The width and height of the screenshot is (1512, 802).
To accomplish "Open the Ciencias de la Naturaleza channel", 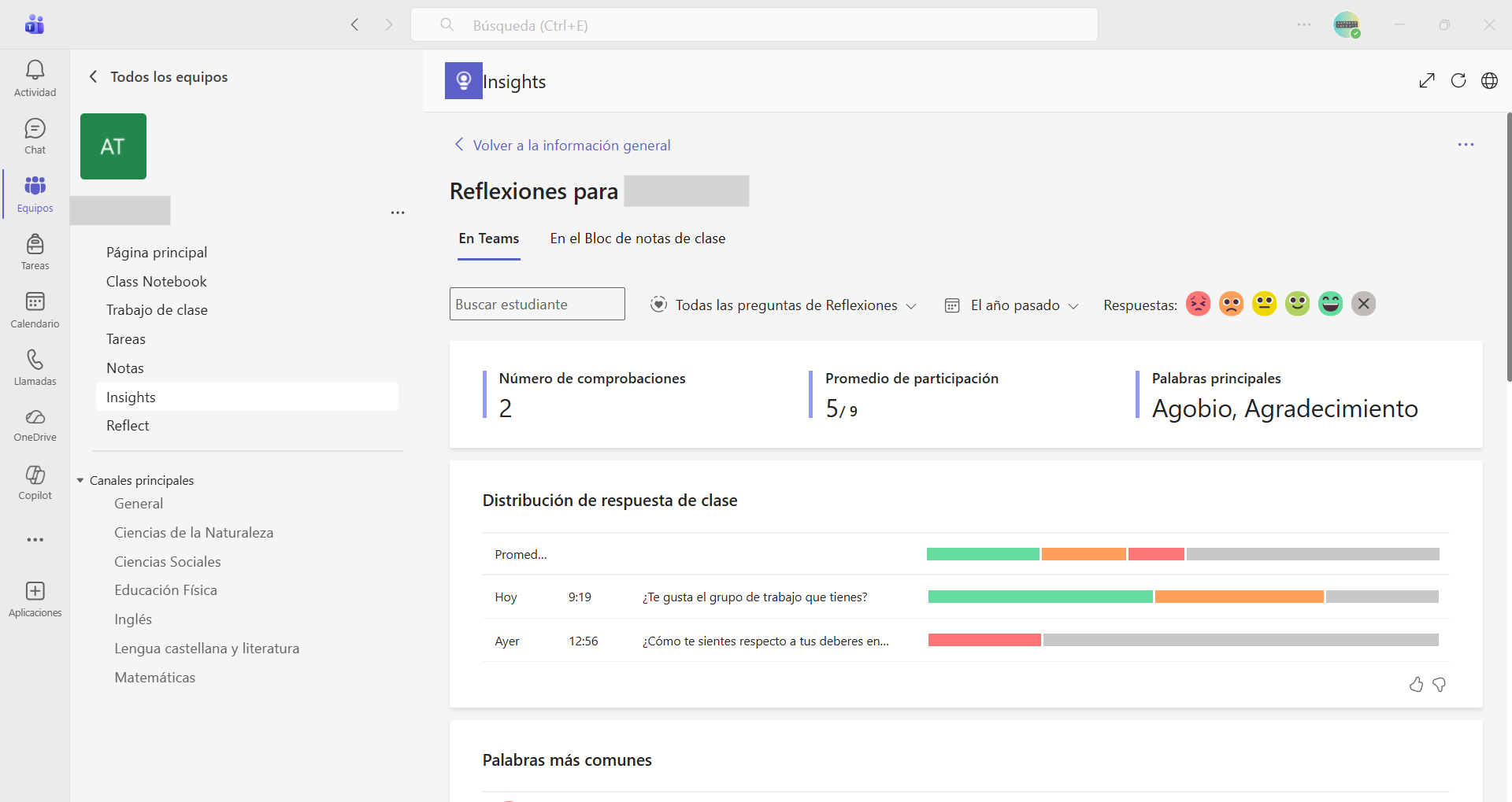I will 194,533.
